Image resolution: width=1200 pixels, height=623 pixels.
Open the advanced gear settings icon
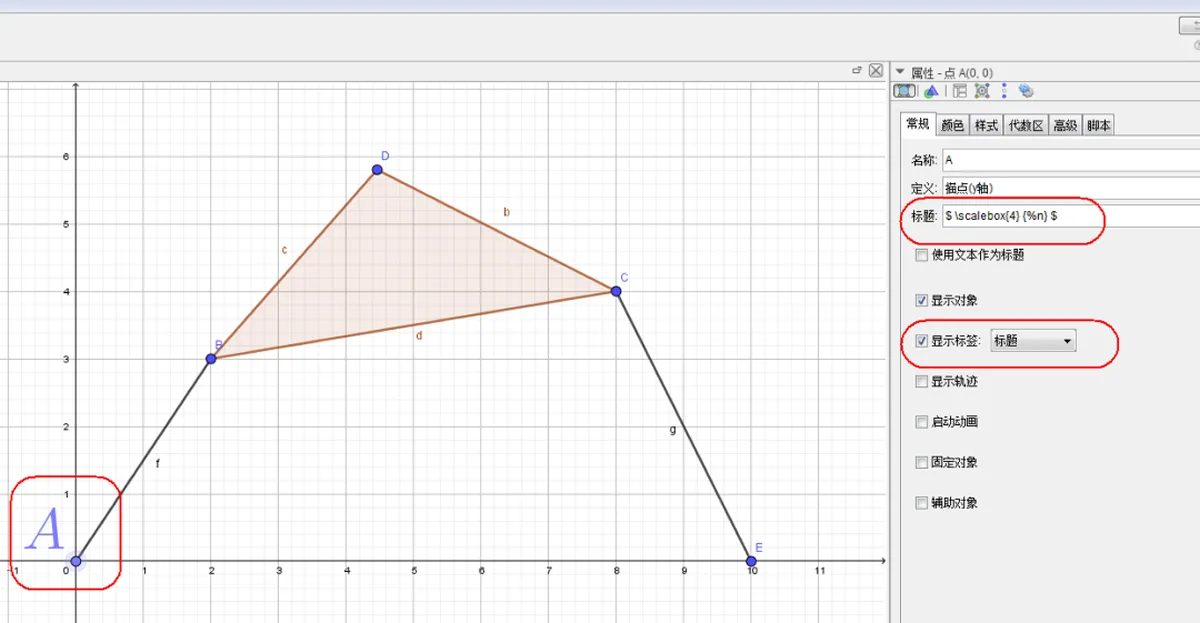click(x=1026, y=91)
